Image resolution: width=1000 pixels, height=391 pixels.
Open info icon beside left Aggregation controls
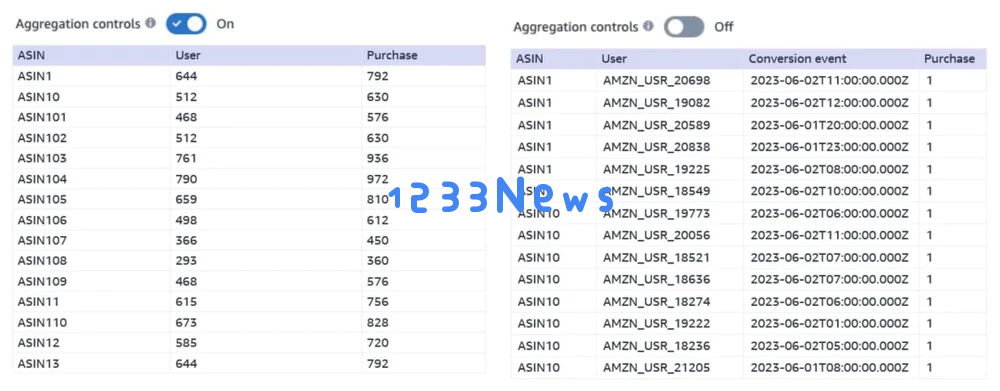point(151,24)
